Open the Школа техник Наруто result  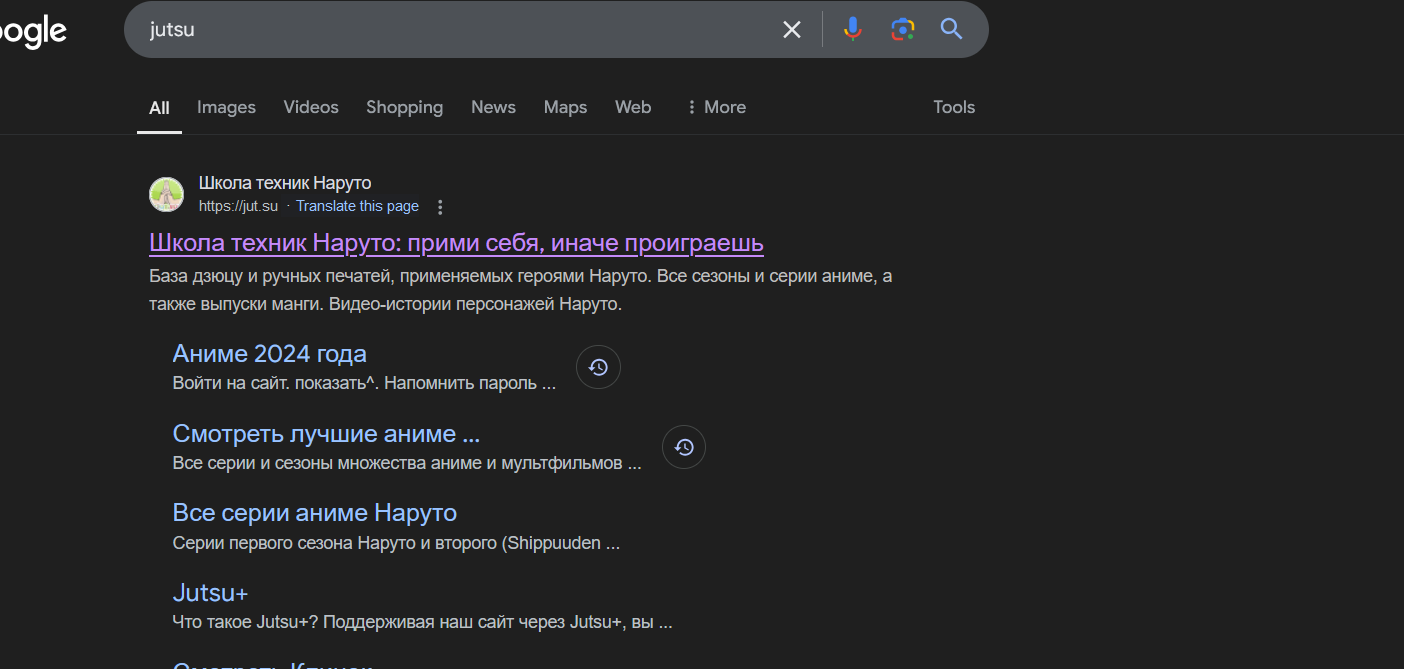455,243
